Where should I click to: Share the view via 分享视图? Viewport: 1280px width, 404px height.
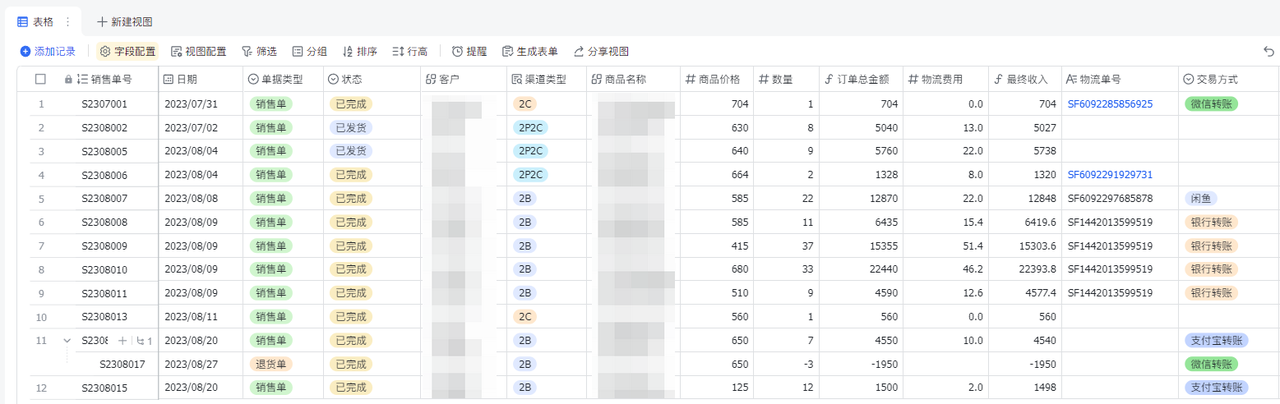600,51
